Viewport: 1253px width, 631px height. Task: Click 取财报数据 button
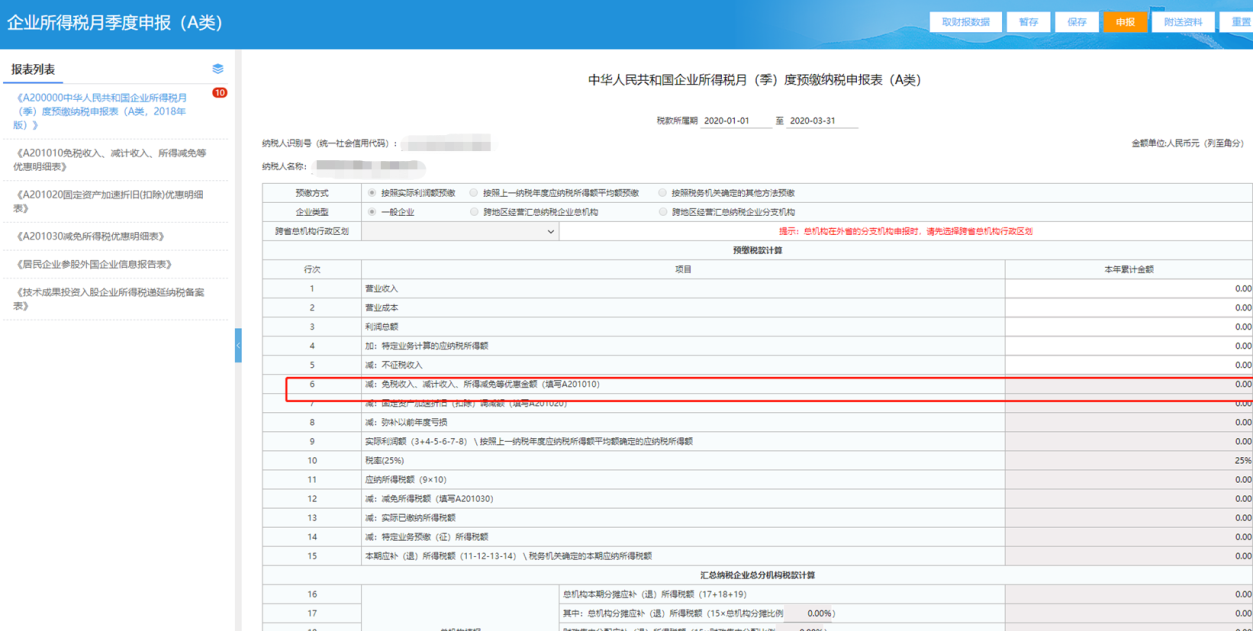(x=965, y=22)
